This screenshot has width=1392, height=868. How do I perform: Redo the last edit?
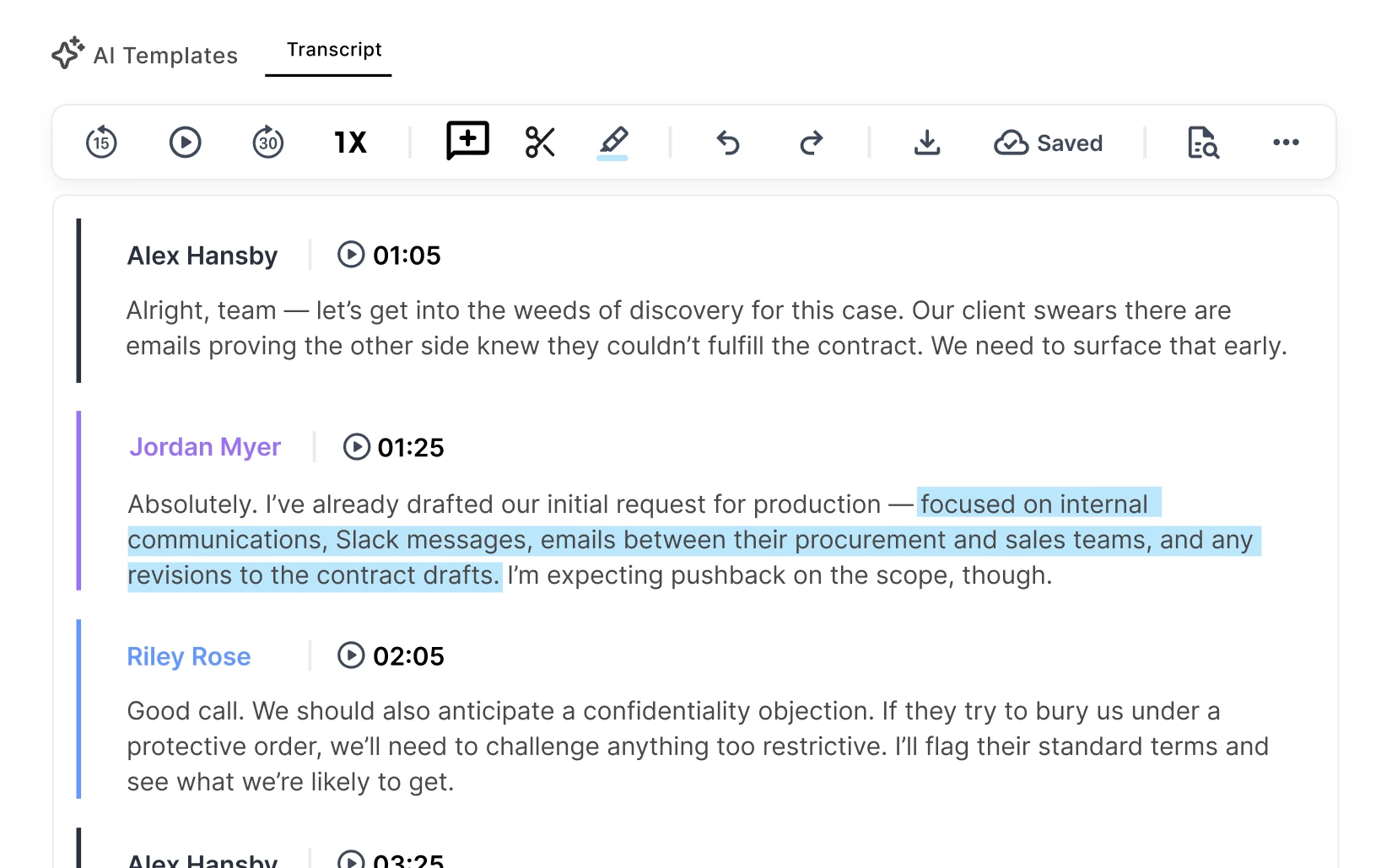810,143
